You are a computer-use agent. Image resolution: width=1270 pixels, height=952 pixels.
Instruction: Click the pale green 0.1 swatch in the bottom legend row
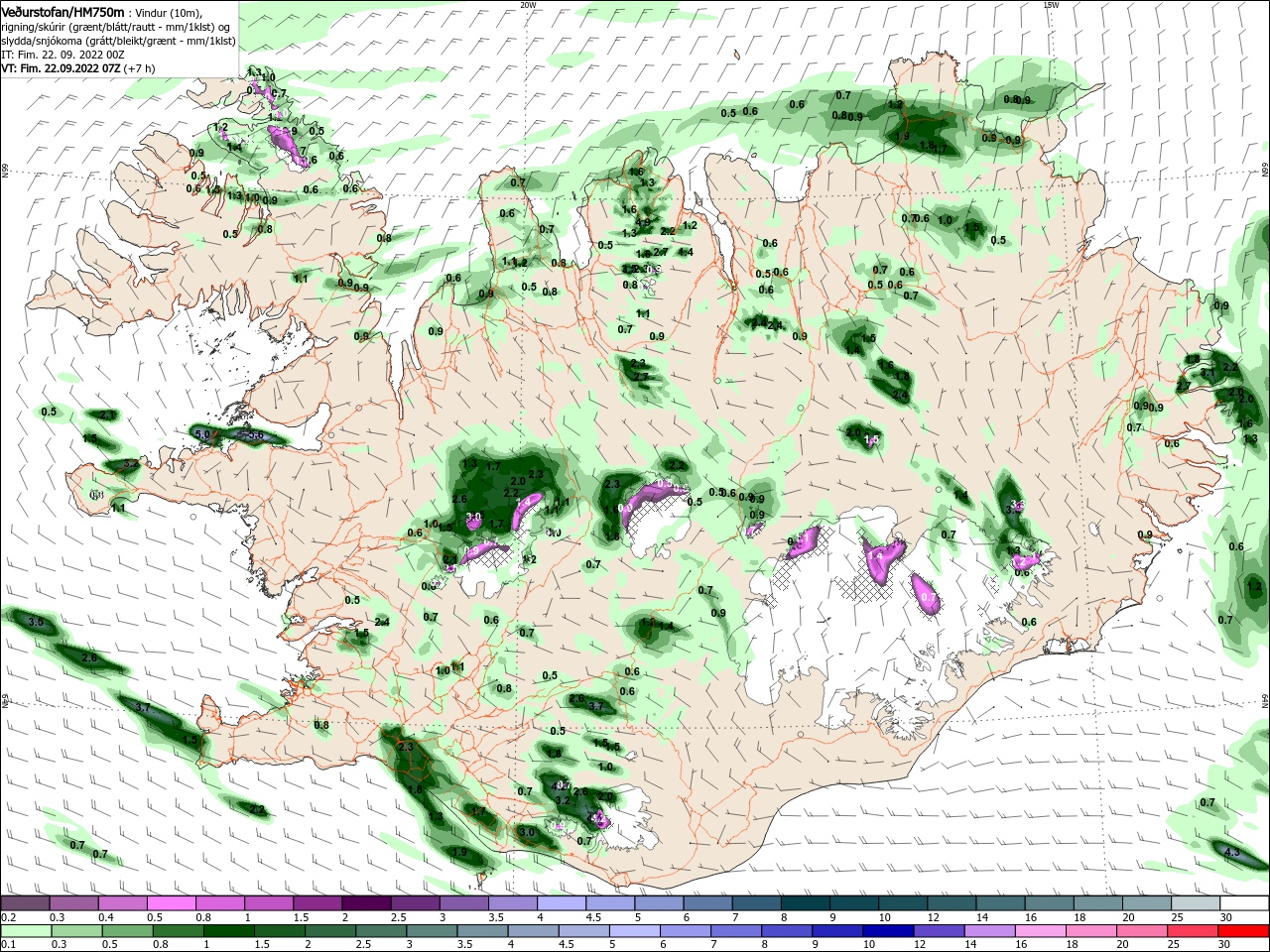coord(25,931)
